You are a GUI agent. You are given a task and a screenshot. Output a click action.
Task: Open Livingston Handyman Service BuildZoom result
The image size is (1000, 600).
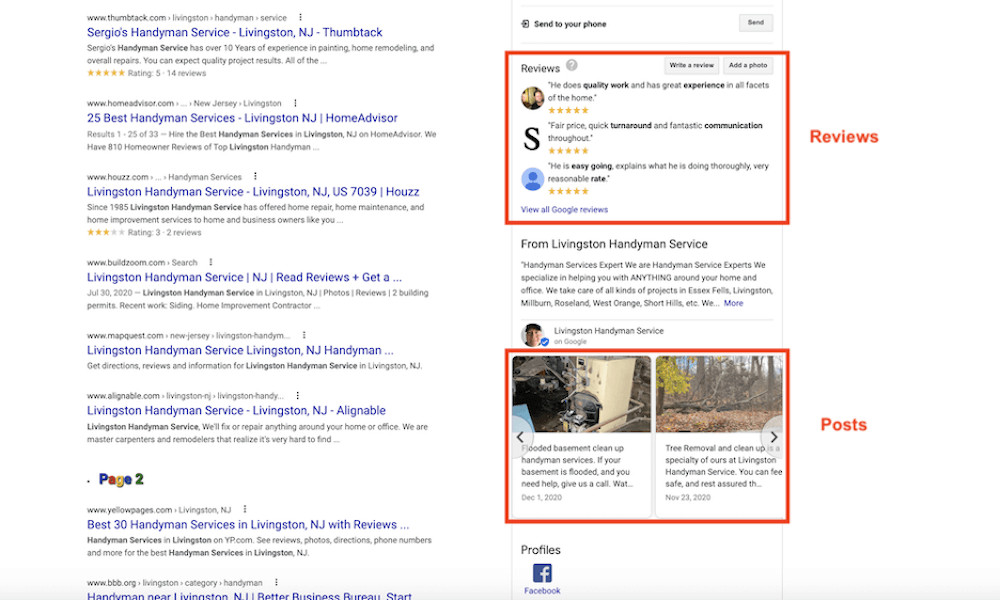coord(244,277)
